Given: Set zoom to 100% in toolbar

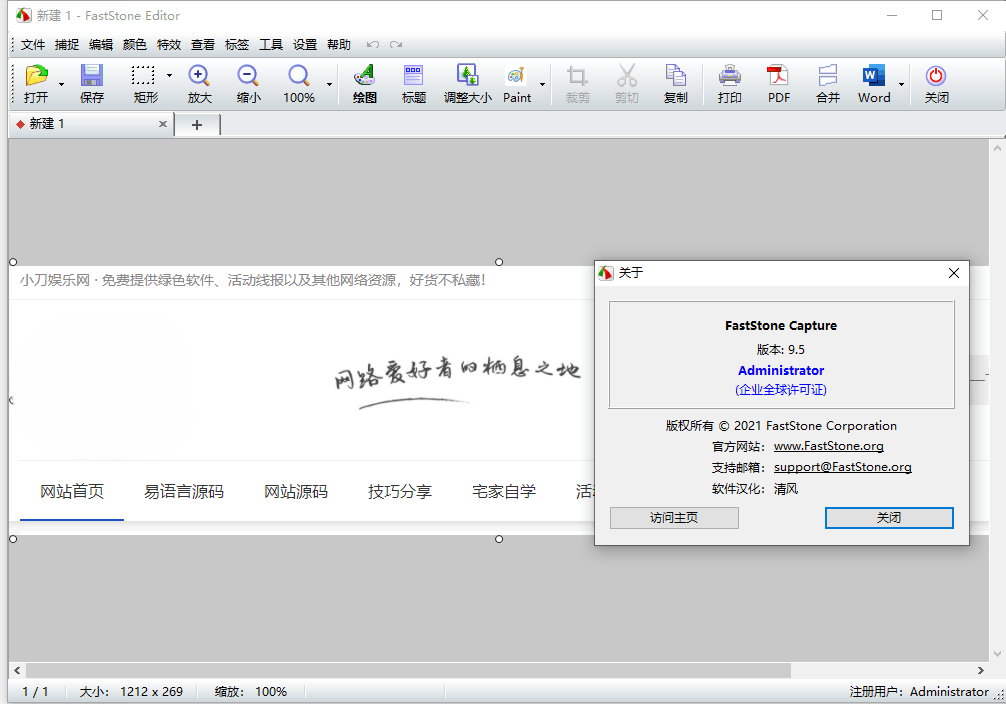Looking at the screenshot, I should 299,83.
